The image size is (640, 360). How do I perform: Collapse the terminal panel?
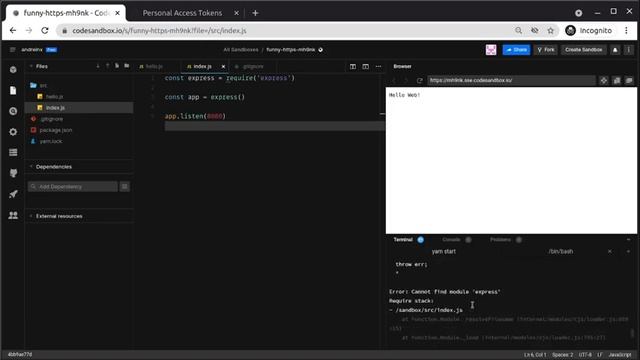pyautogui.click(x=629, y=240)
